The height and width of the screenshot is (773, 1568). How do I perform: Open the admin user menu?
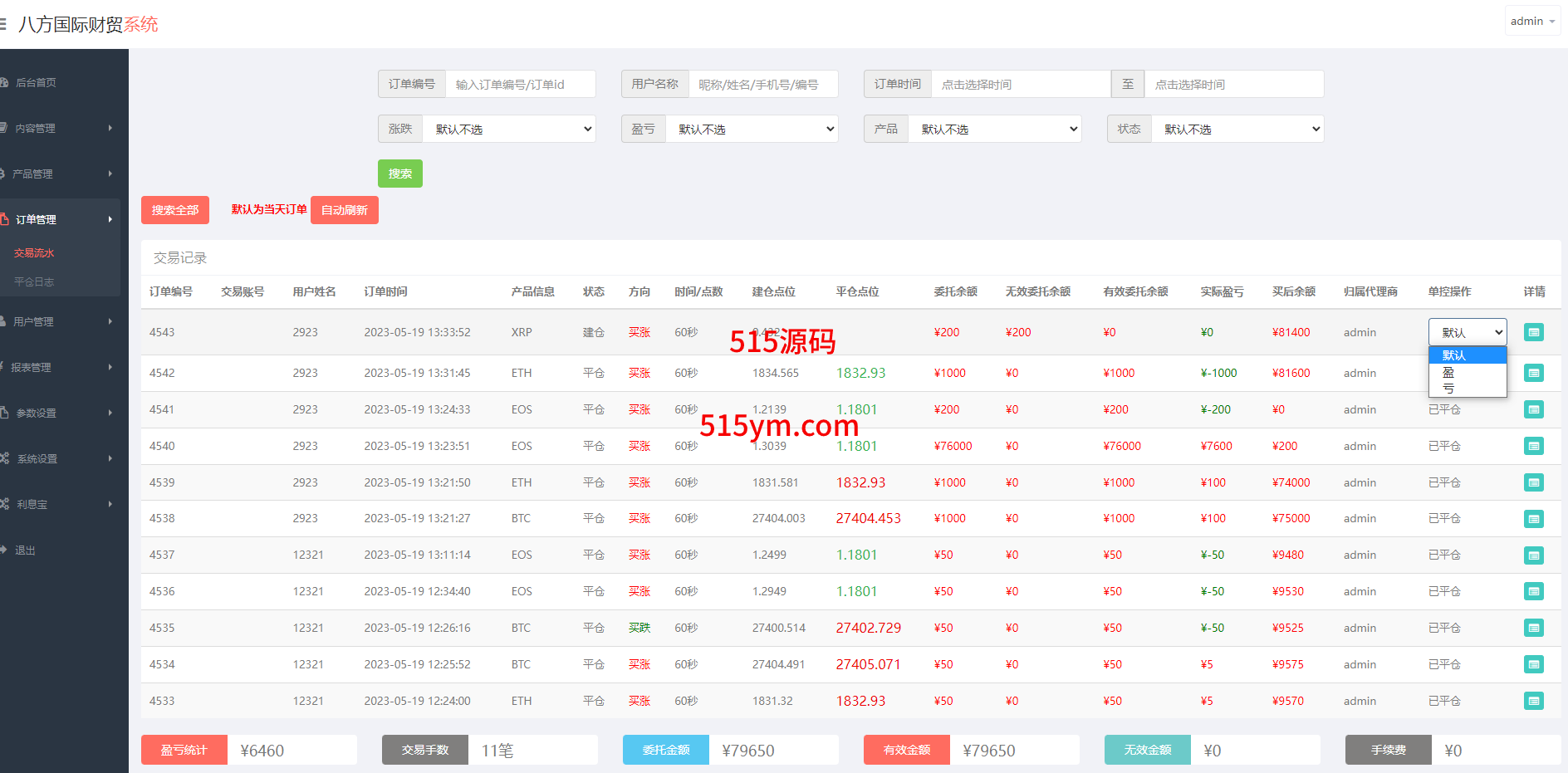coord(1531,21)
